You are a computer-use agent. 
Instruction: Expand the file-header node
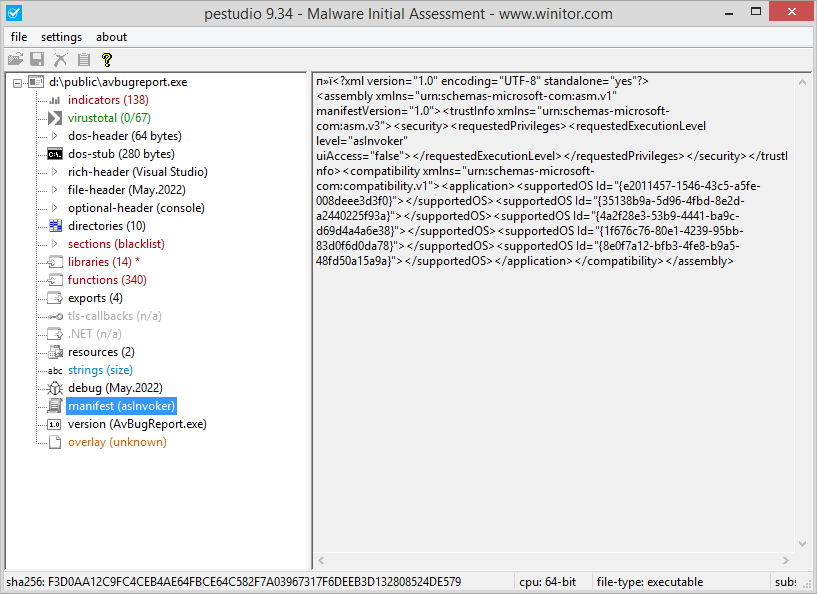[55, 190]
